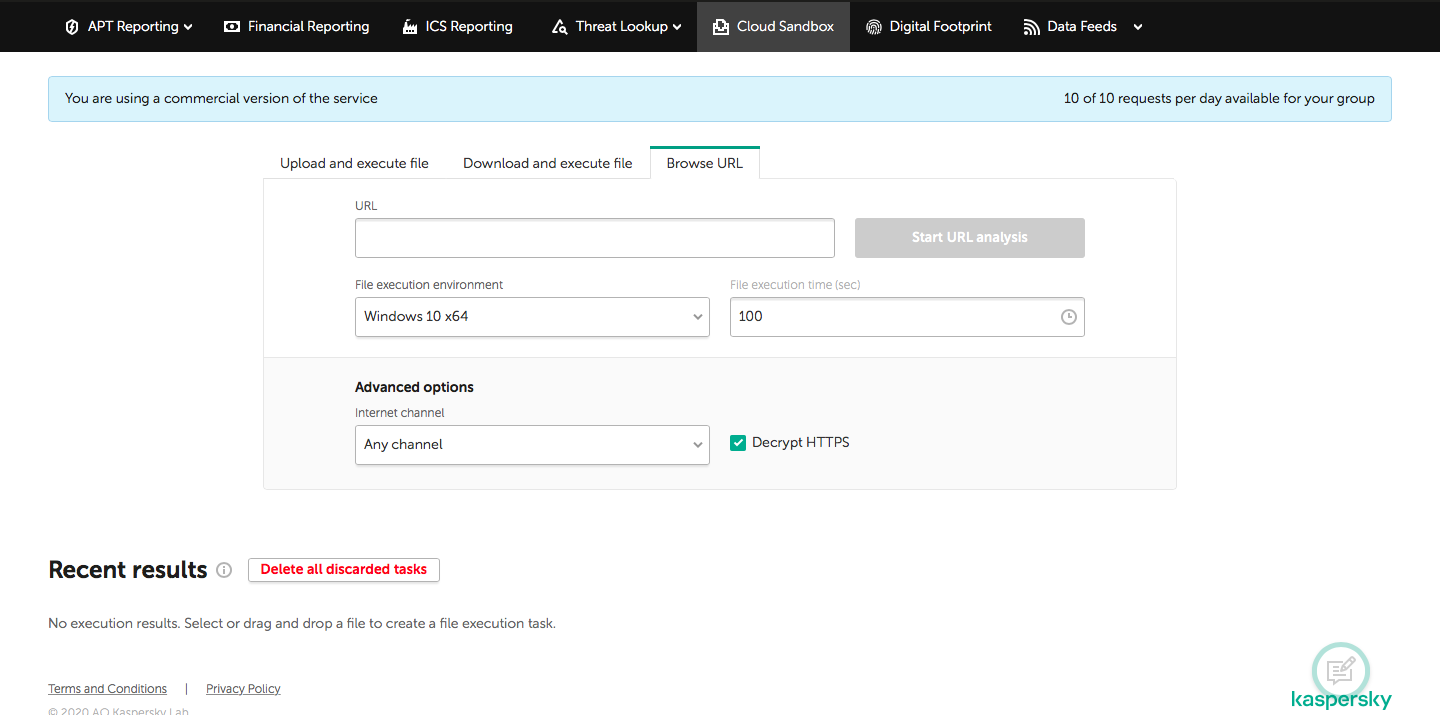This screenshot has height=715, width=1440.
Task: Focus the URL input field
Action: [x=594, y=238]
